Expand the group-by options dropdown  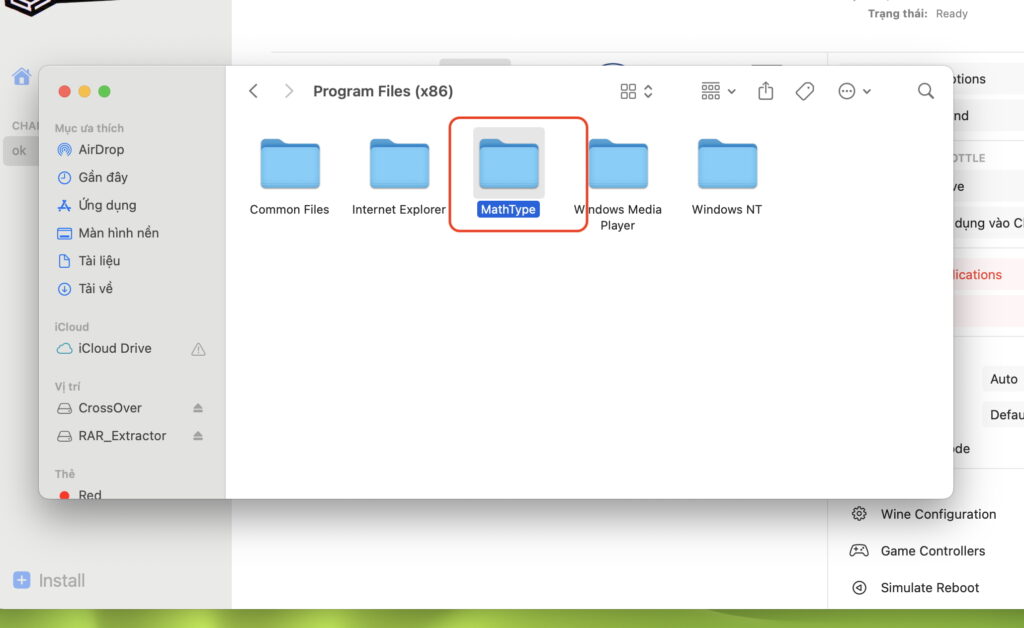tap(718, 91)
